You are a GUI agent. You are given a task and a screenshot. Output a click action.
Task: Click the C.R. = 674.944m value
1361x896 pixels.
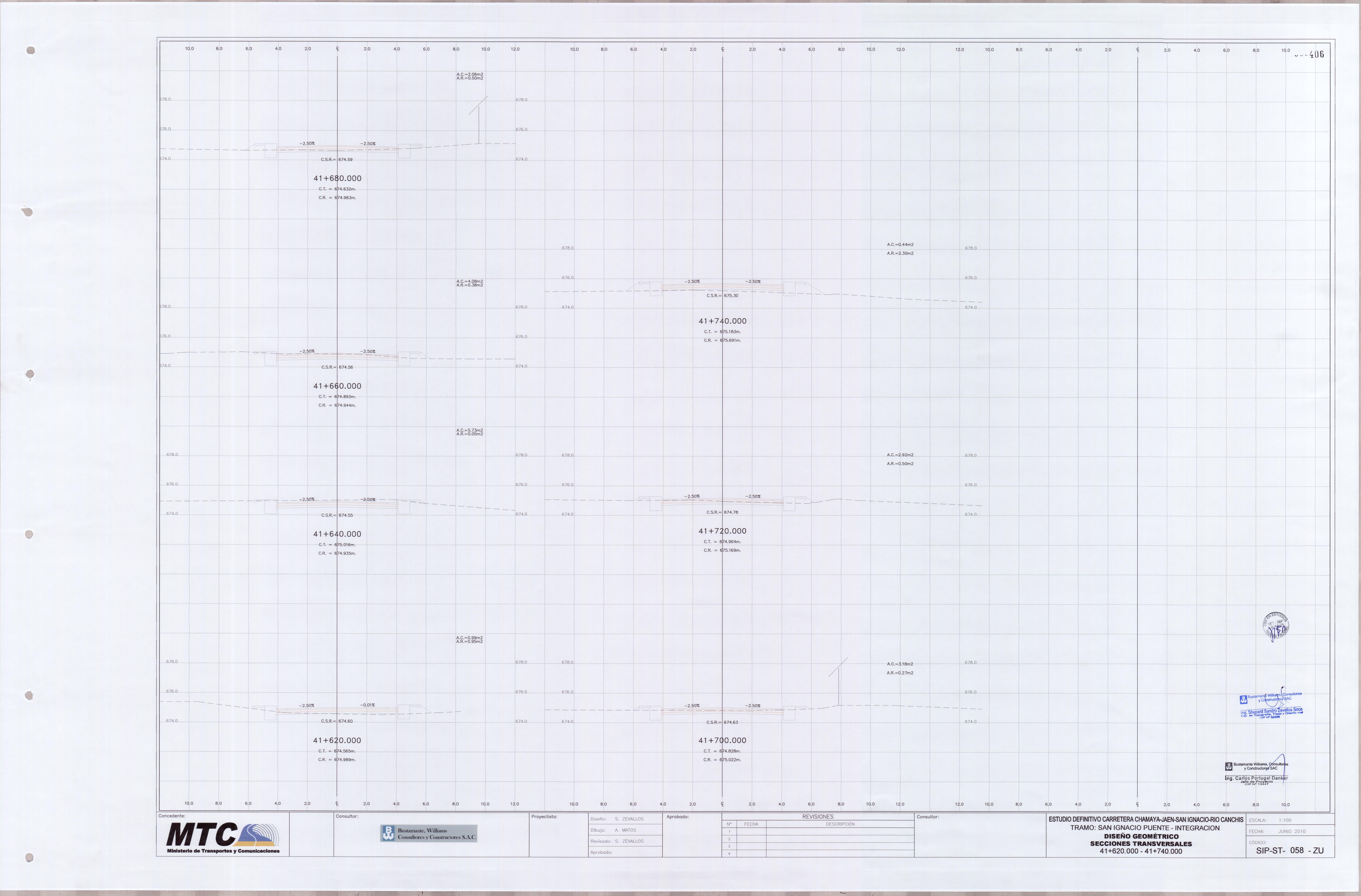click(x=337, y=405)
